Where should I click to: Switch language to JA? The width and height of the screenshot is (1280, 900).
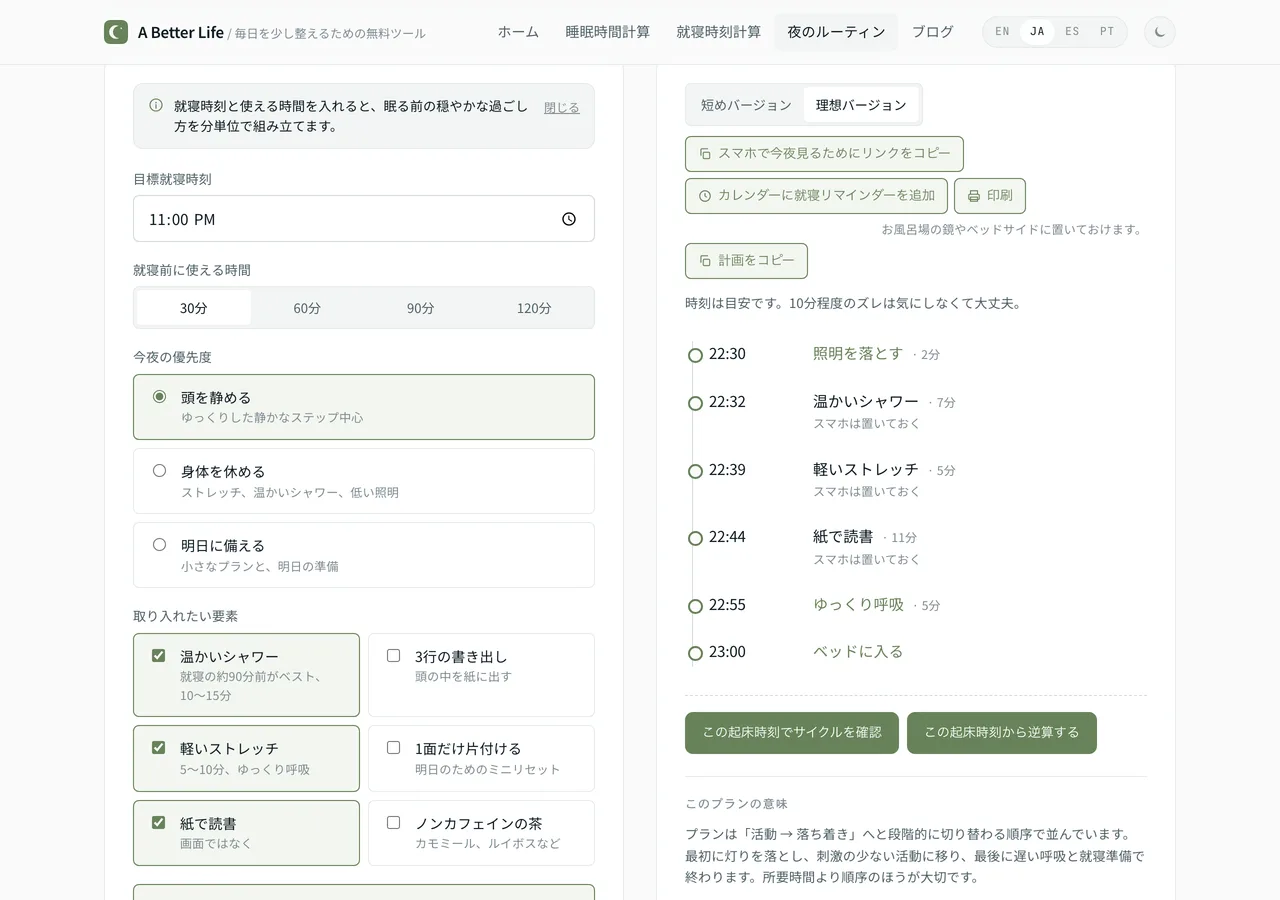(1037, 32)
